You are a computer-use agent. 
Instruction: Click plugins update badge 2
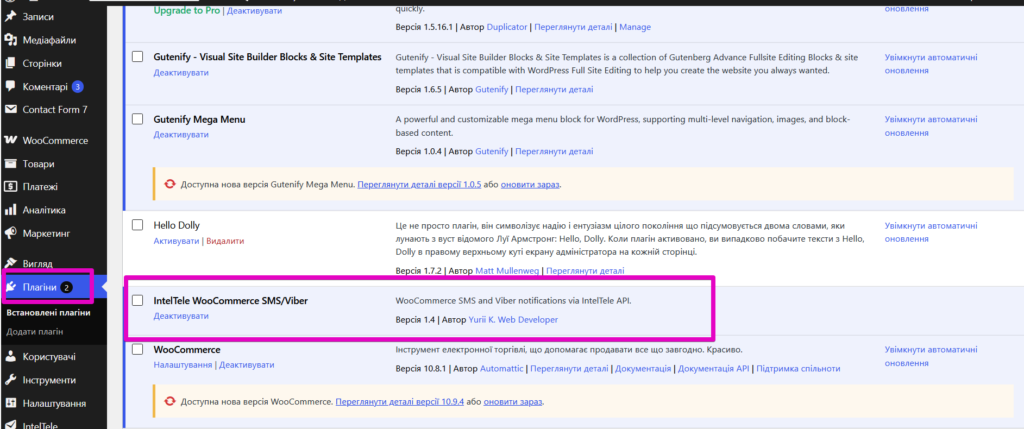[x=67, y=287]
